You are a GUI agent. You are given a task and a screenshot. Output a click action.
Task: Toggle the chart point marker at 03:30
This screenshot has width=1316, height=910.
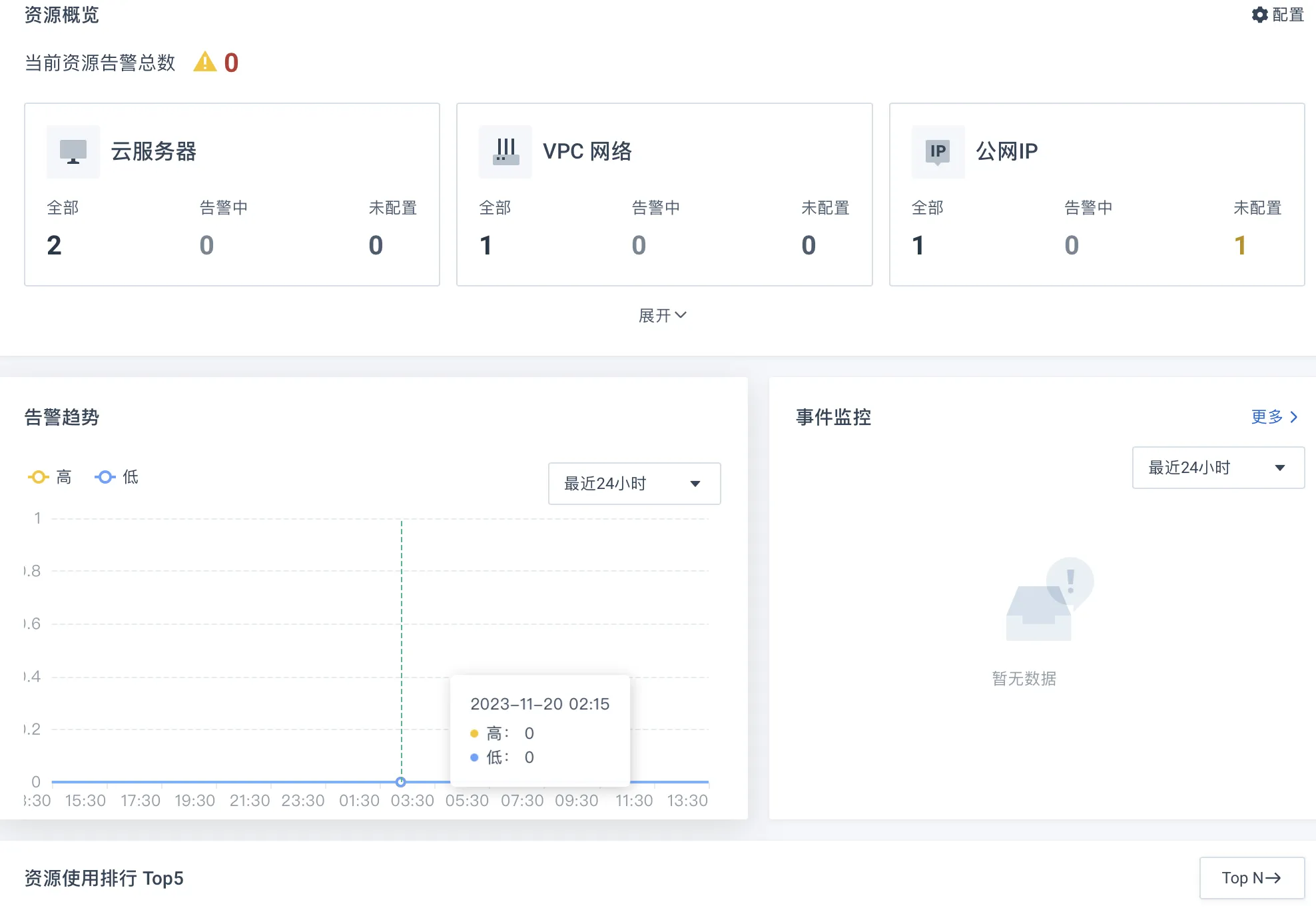point(401,782)
